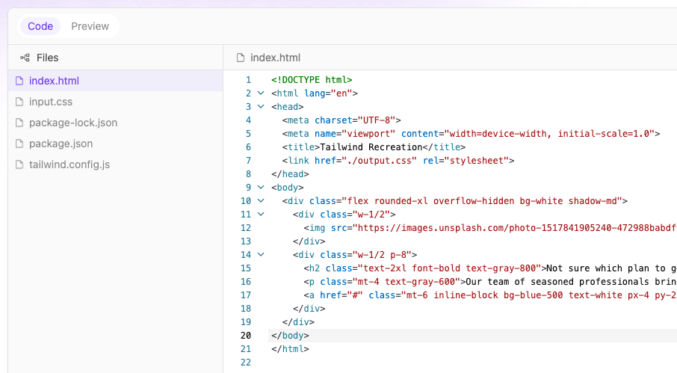Image resolution: width=677 pixels, height=373 pixels.
Task: Fold the flex div on line 10
Action: point(261,200)
